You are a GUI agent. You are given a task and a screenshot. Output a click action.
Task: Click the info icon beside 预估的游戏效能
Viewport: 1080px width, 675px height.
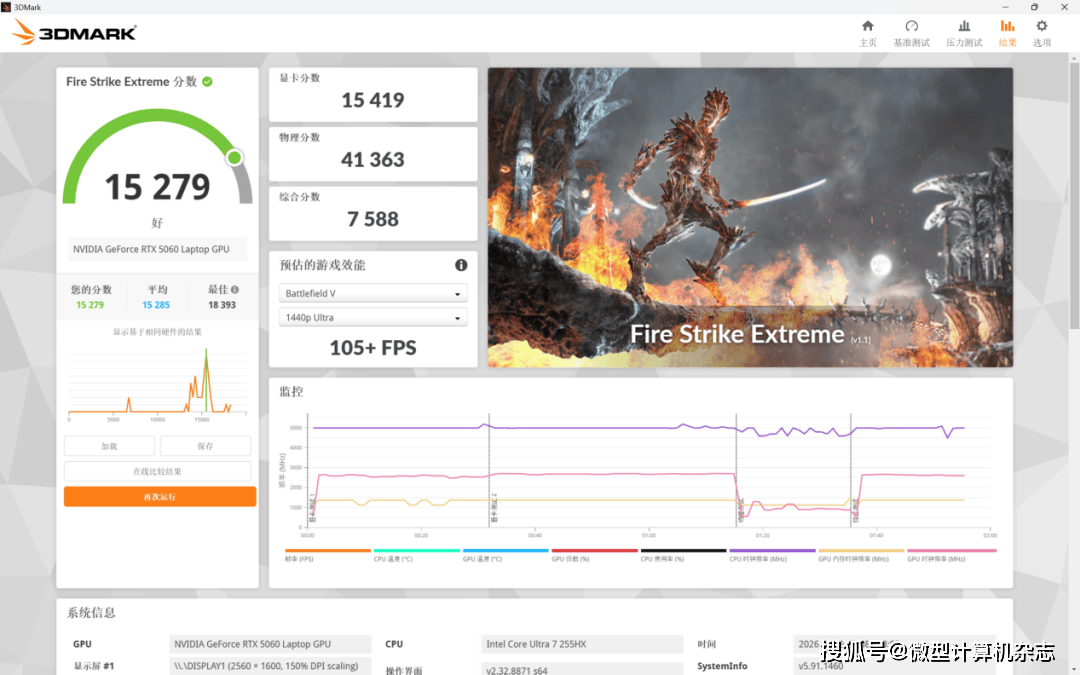(x=461, y=265)
